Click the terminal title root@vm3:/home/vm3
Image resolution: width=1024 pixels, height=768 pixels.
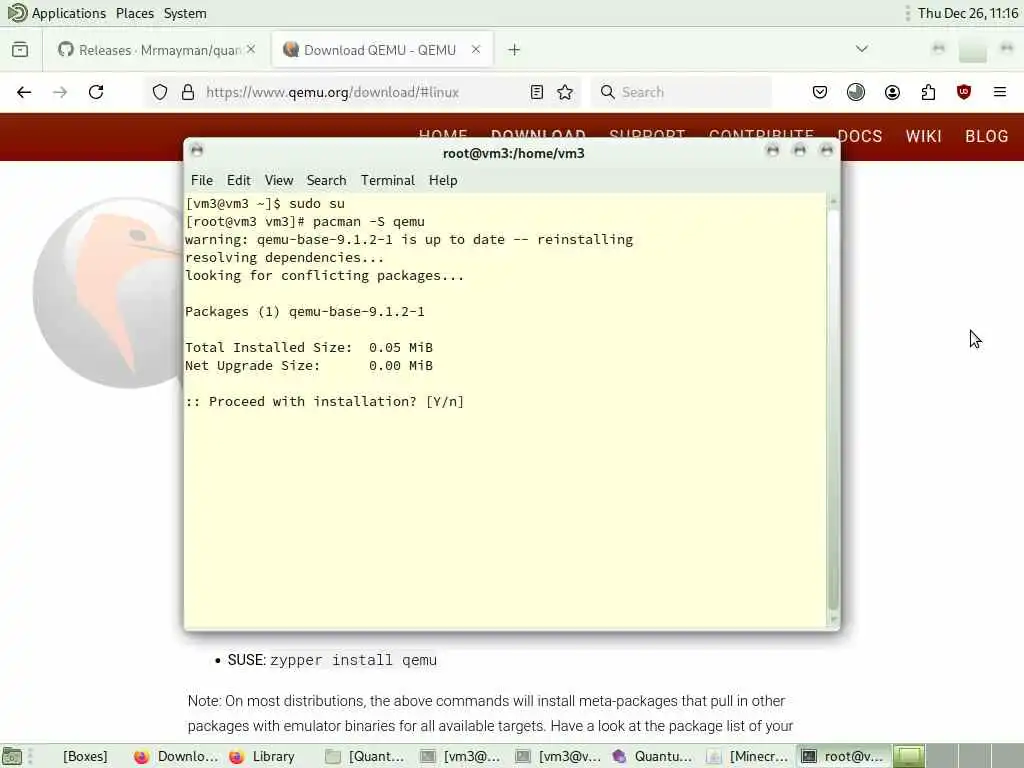513,153
